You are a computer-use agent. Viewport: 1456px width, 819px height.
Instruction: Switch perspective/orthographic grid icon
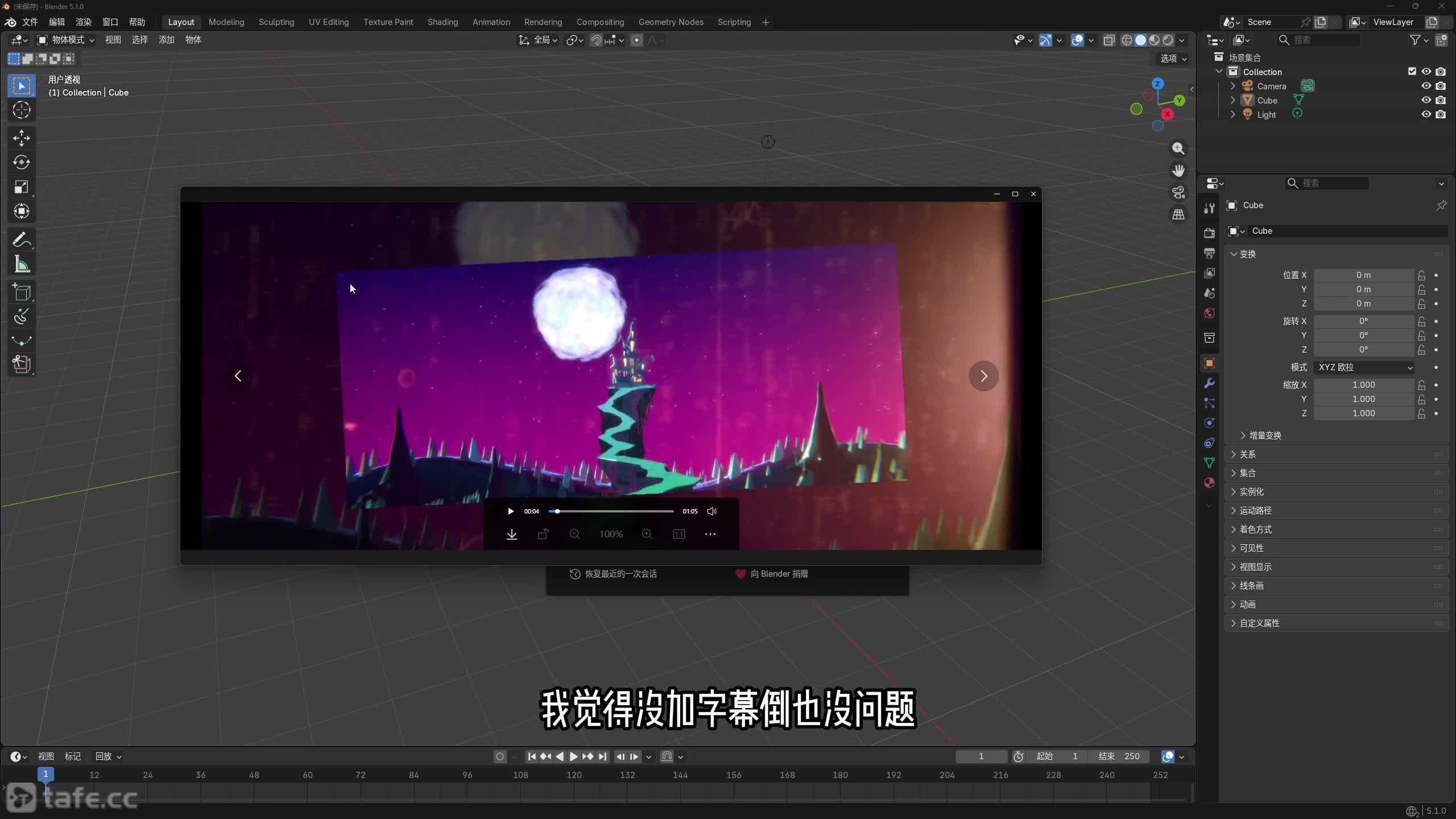pos(1178,215)
